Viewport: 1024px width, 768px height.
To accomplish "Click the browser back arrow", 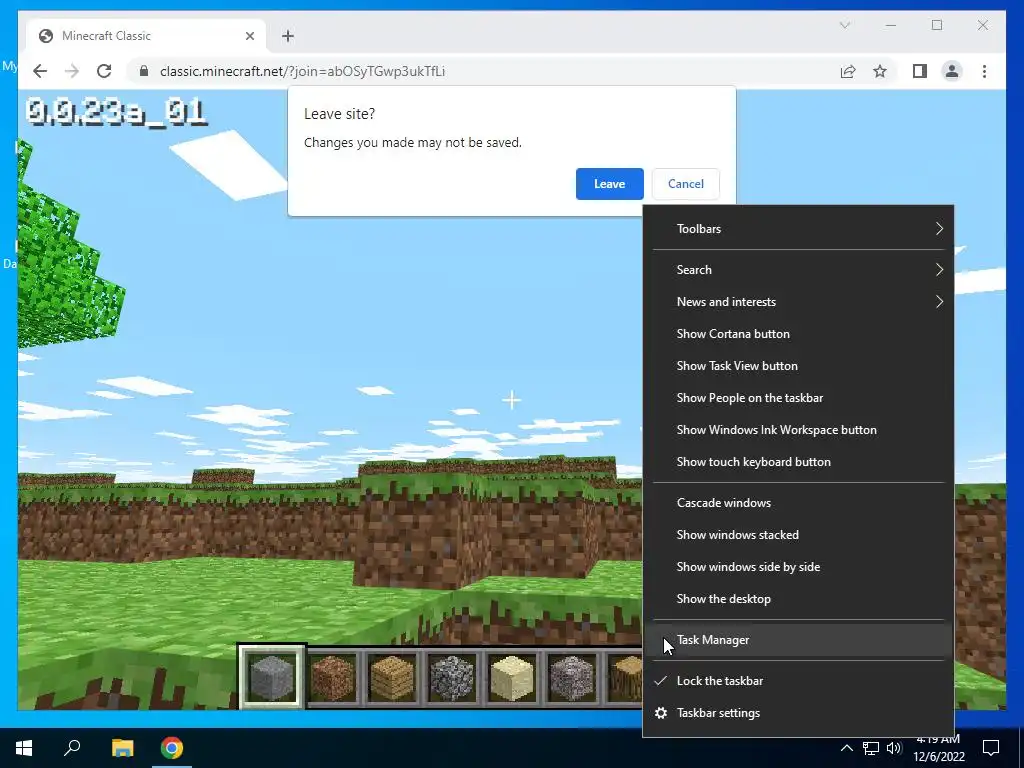I will (x=40, y=71).
